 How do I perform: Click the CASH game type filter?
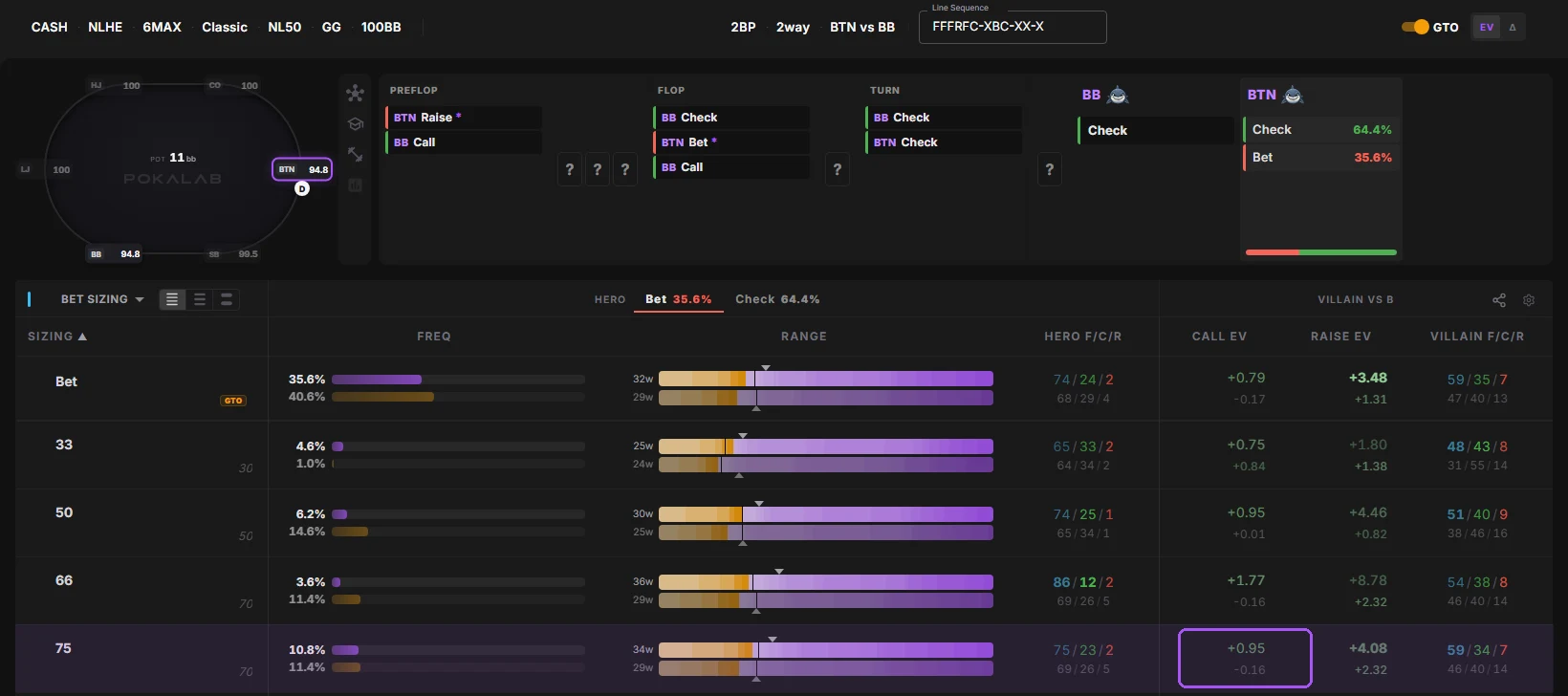(x=50, y=27)
